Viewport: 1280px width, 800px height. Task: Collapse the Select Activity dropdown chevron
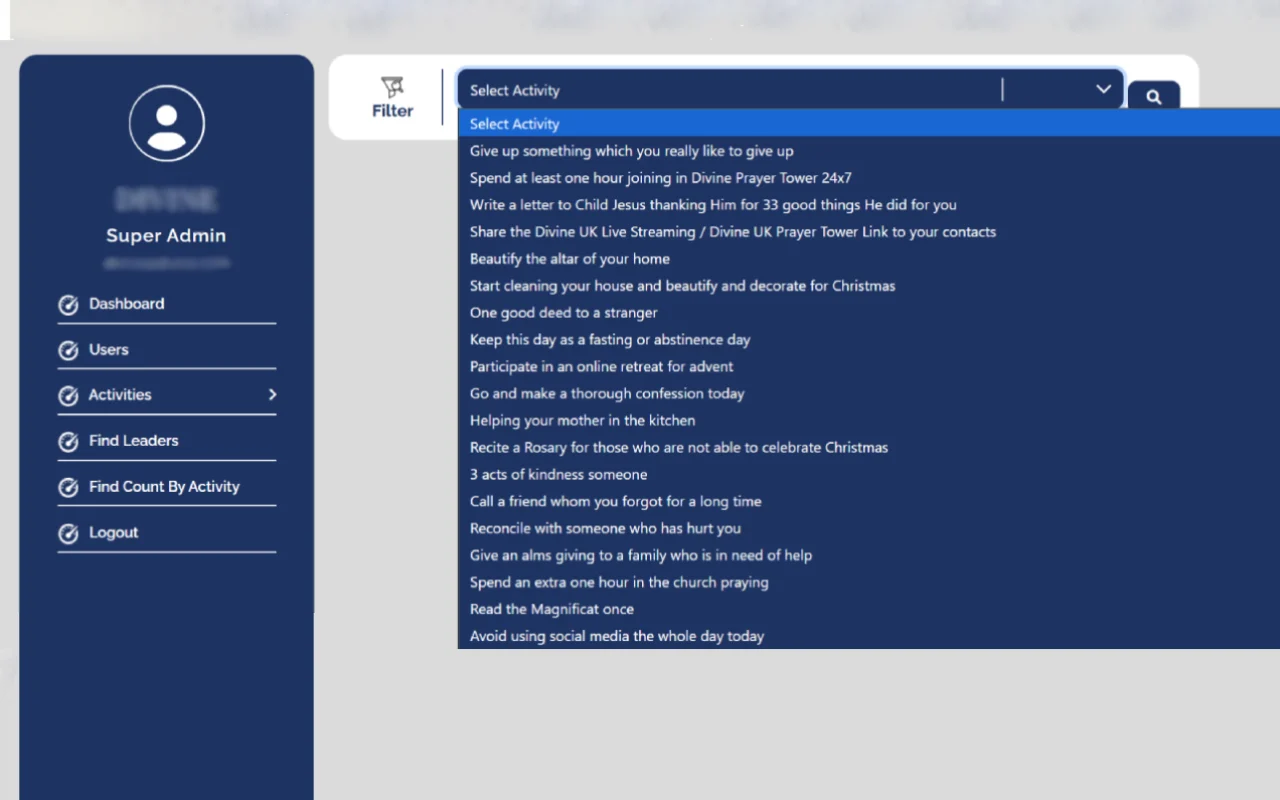click(x=1103, y=89)
